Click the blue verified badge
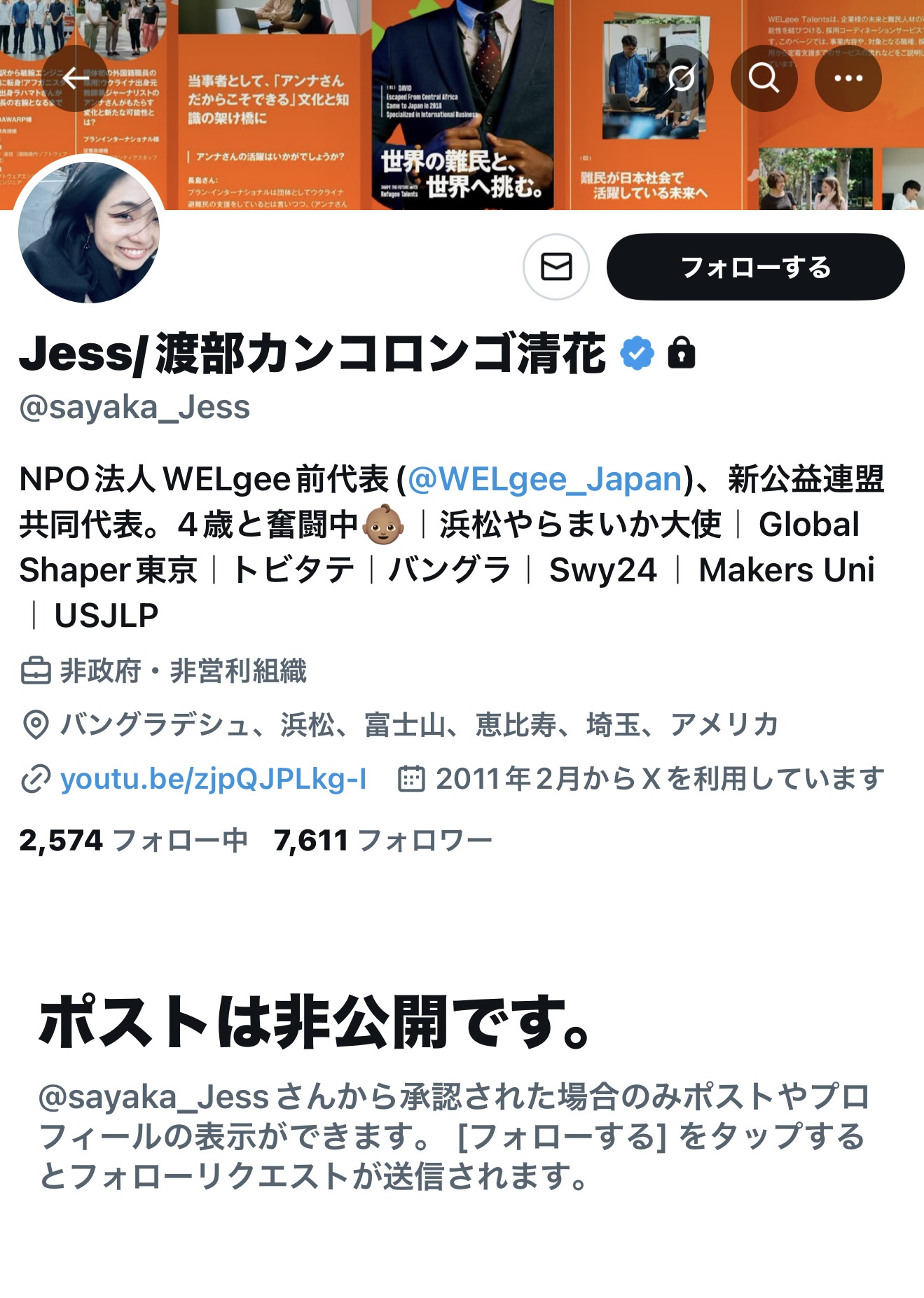The height and width of the screenshot is (1298, 924). [x=637, y=352]
